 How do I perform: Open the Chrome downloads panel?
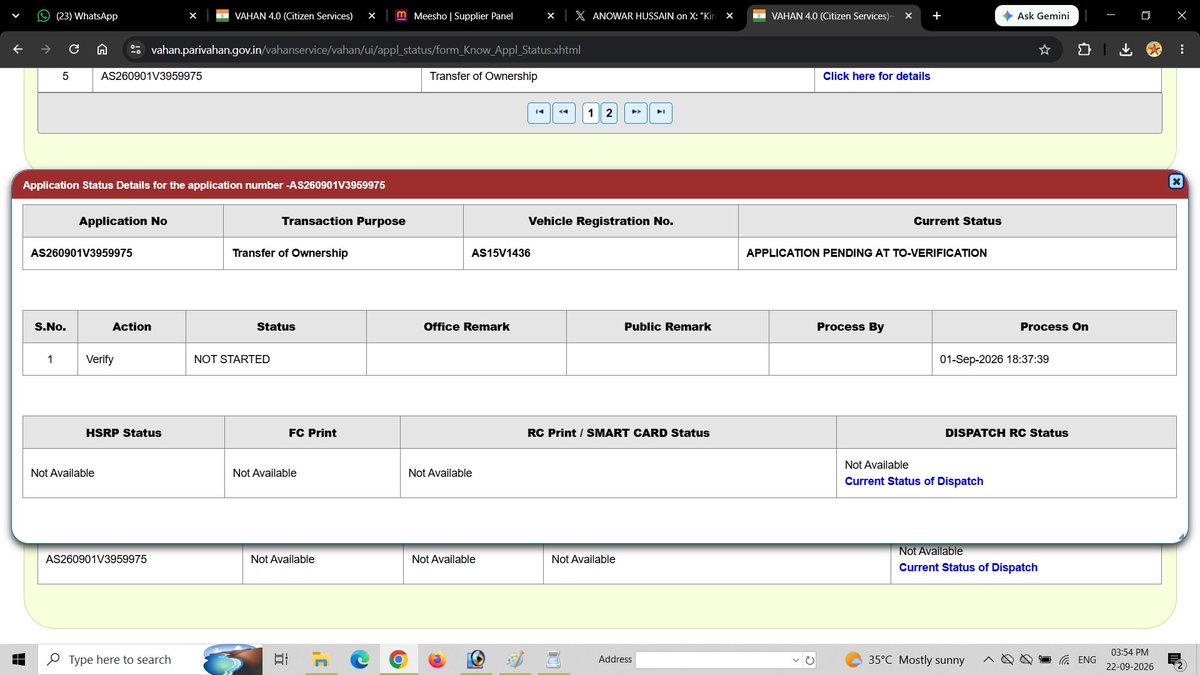[1126, 49]
